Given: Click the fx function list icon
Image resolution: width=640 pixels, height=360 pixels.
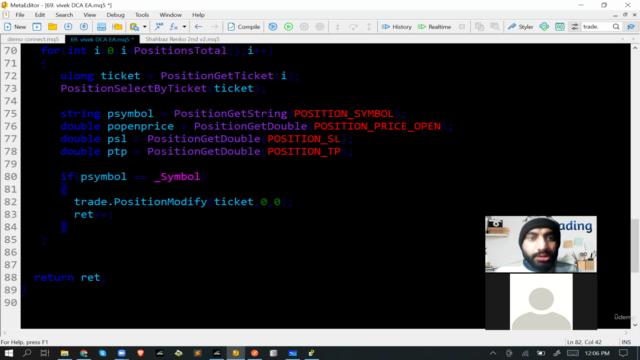Looking at the screenshot, I should tap(174, 27).
